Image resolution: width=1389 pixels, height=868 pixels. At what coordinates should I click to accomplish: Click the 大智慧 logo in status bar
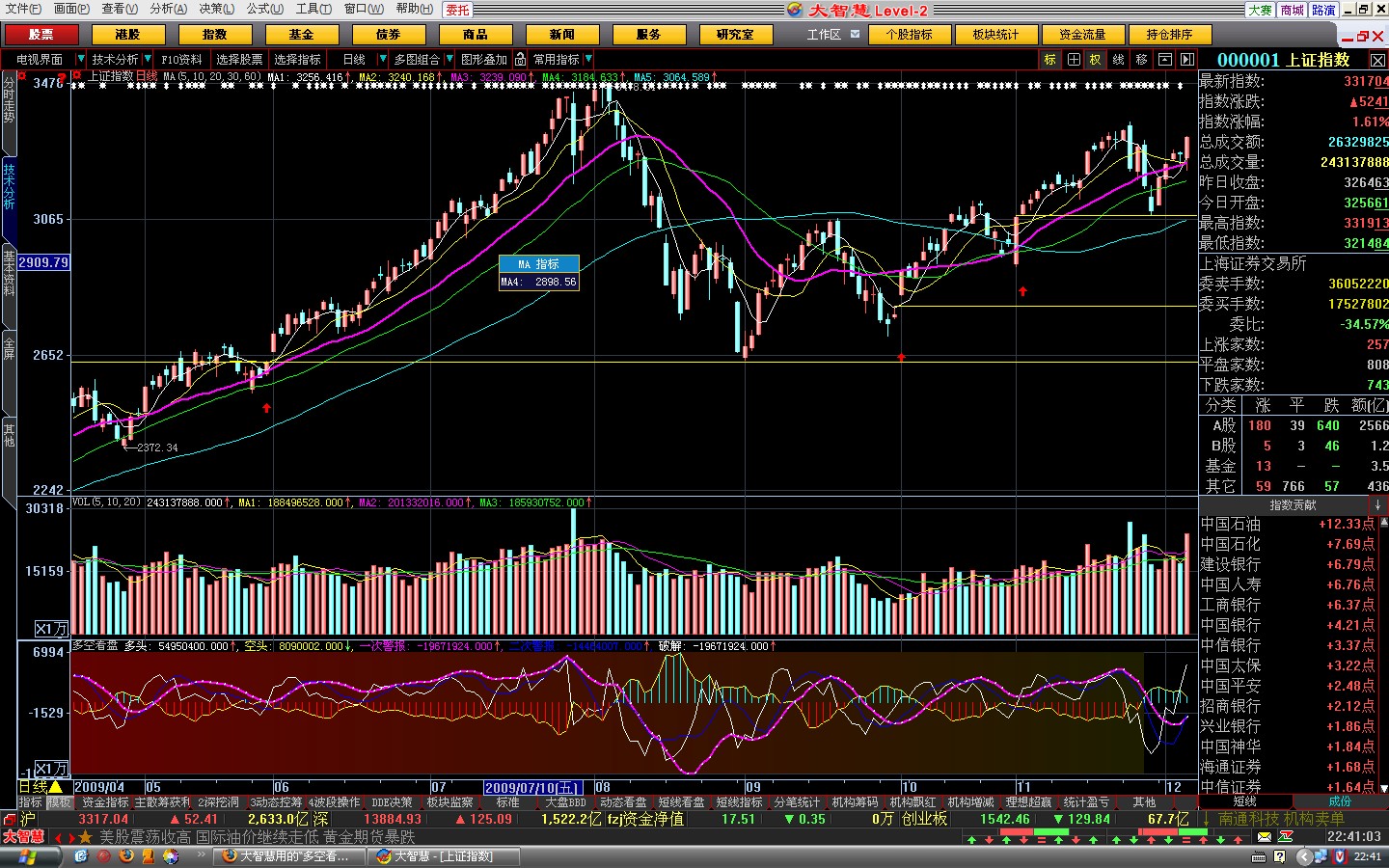(x=23, y=837)
